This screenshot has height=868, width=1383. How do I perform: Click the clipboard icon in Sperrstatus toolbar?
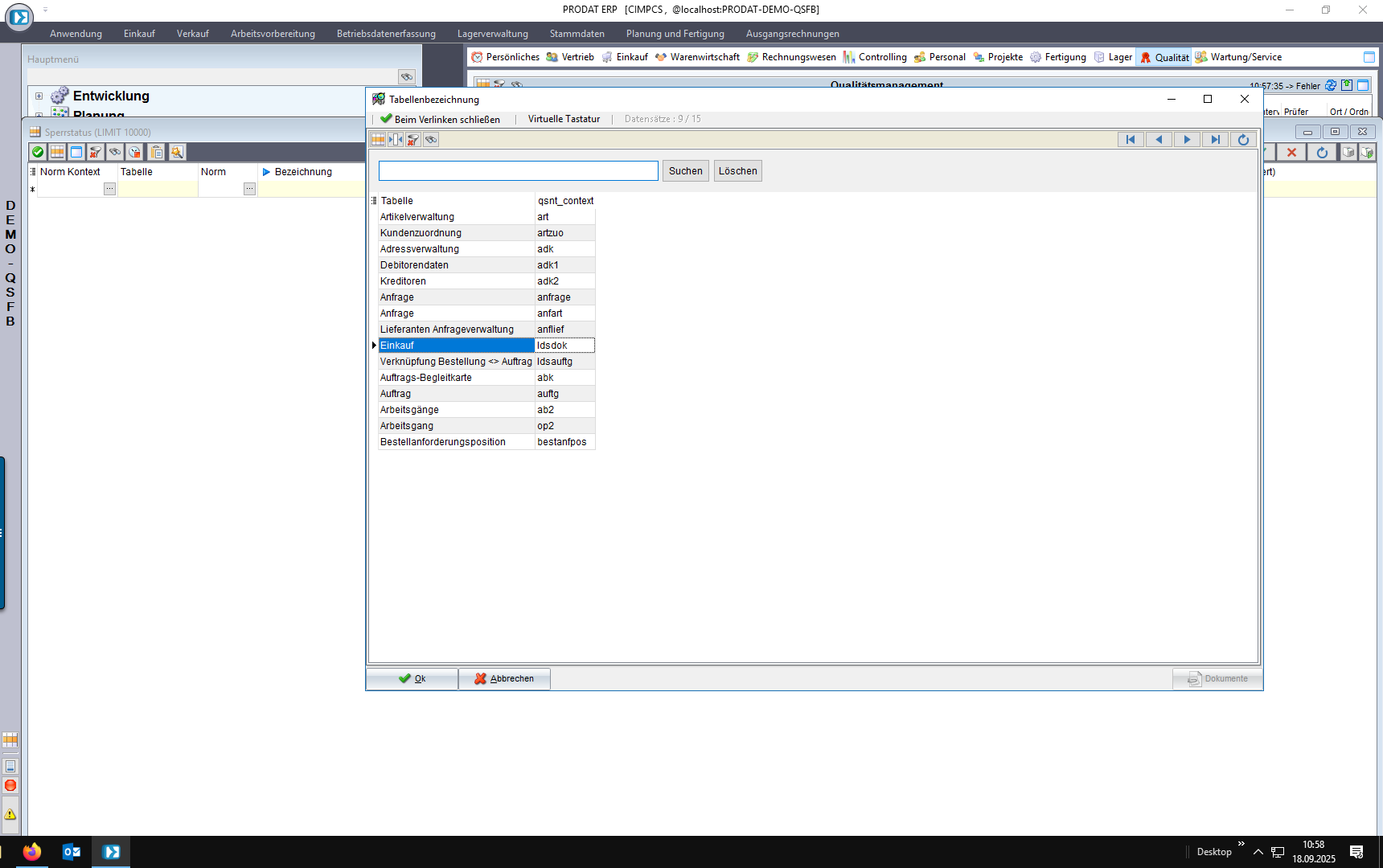point(157,152)
